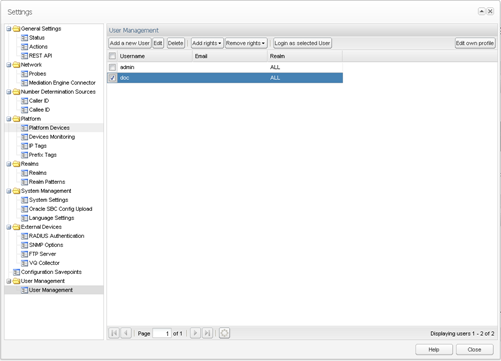This screenshot has width=501, height=361.
Task: Select VQ Collector
Action: (x=44, y=263)
